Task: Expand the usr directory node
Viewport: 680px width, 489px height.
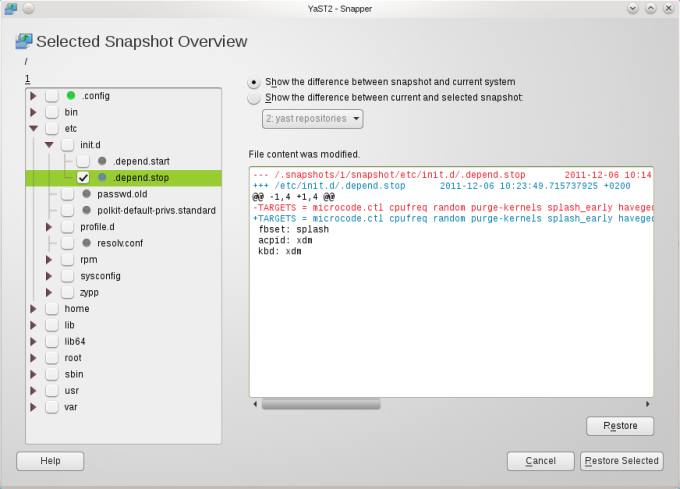Action: [34, 391]
